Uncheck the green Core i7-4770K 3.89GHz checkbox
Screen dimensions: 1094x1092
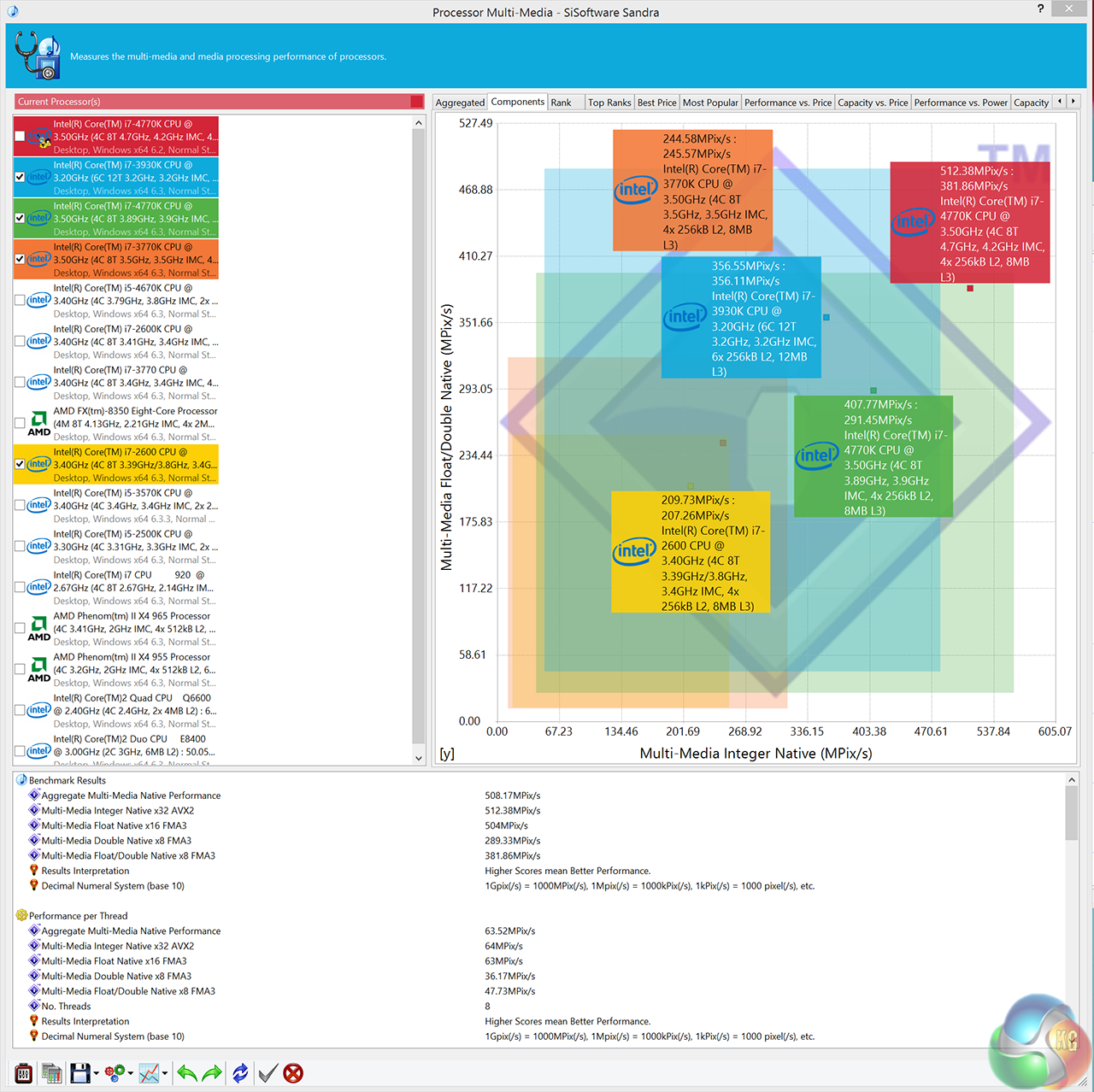(x=20, y=219)
